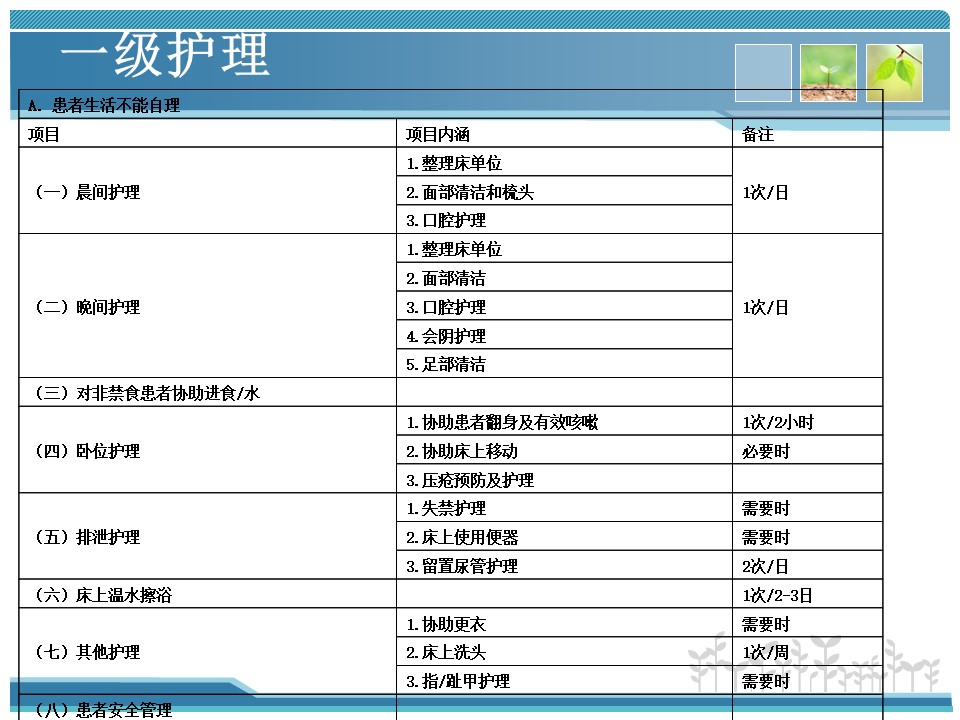The width and height of the screenshot is (960, 720).
Task: Select the cell (七) 其他护理
Action: (208, 651)
